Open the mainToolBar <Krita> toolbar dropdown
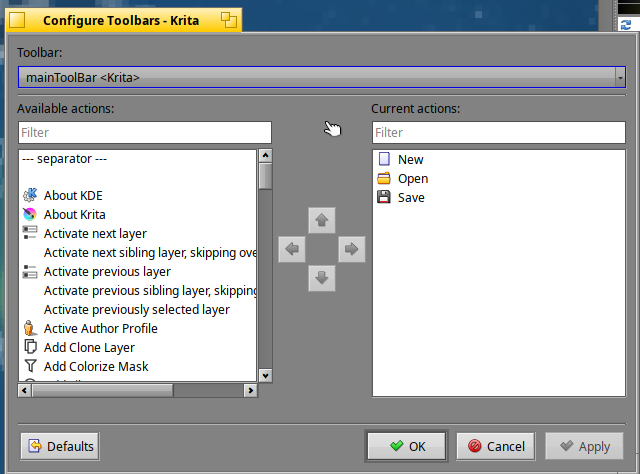The image size is (640, 474). tap(322, 77)
